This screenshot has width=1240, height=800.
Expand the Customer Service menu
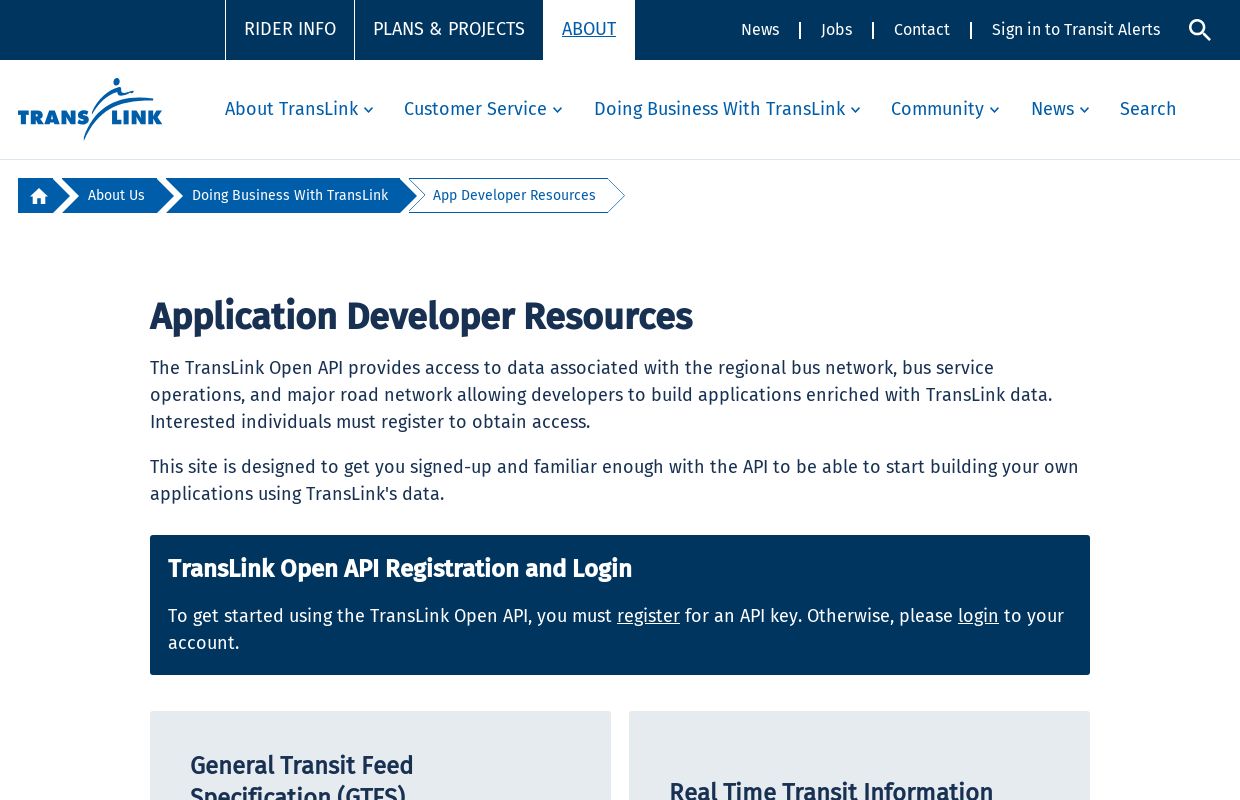coord(483,109)
